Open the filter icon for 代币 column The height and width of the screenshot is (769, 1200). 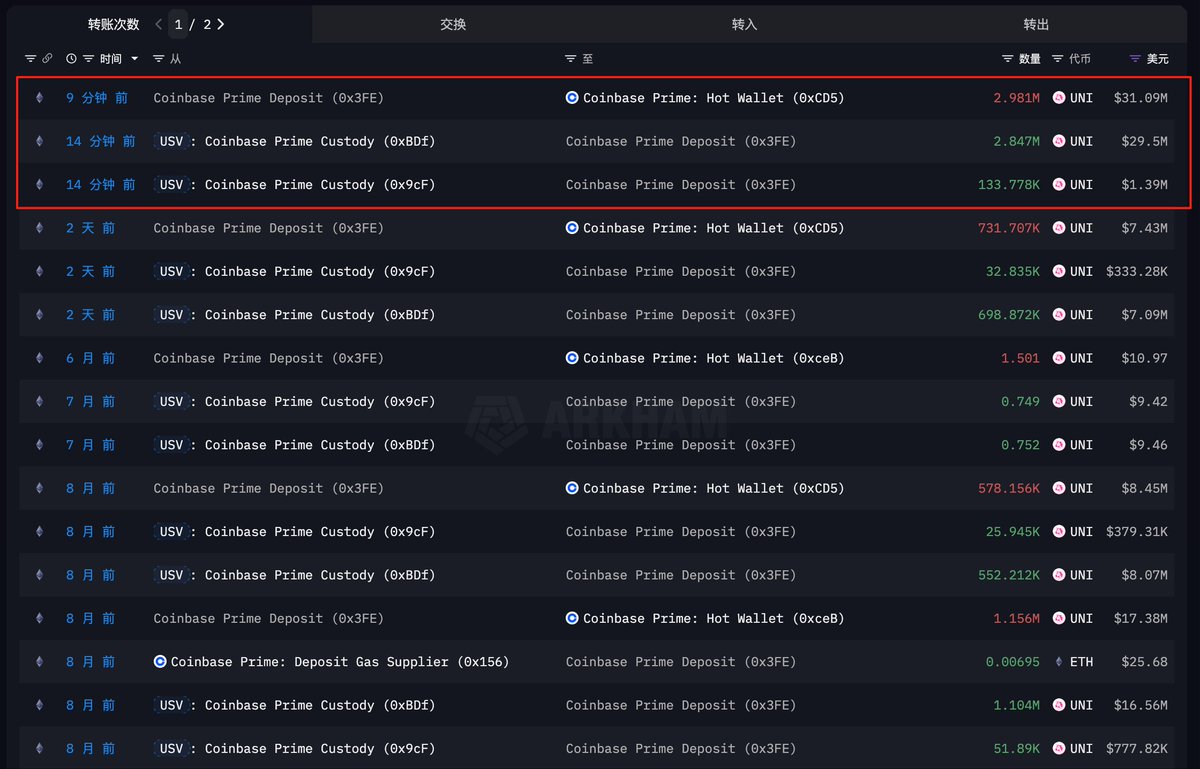coord(1058,59)
